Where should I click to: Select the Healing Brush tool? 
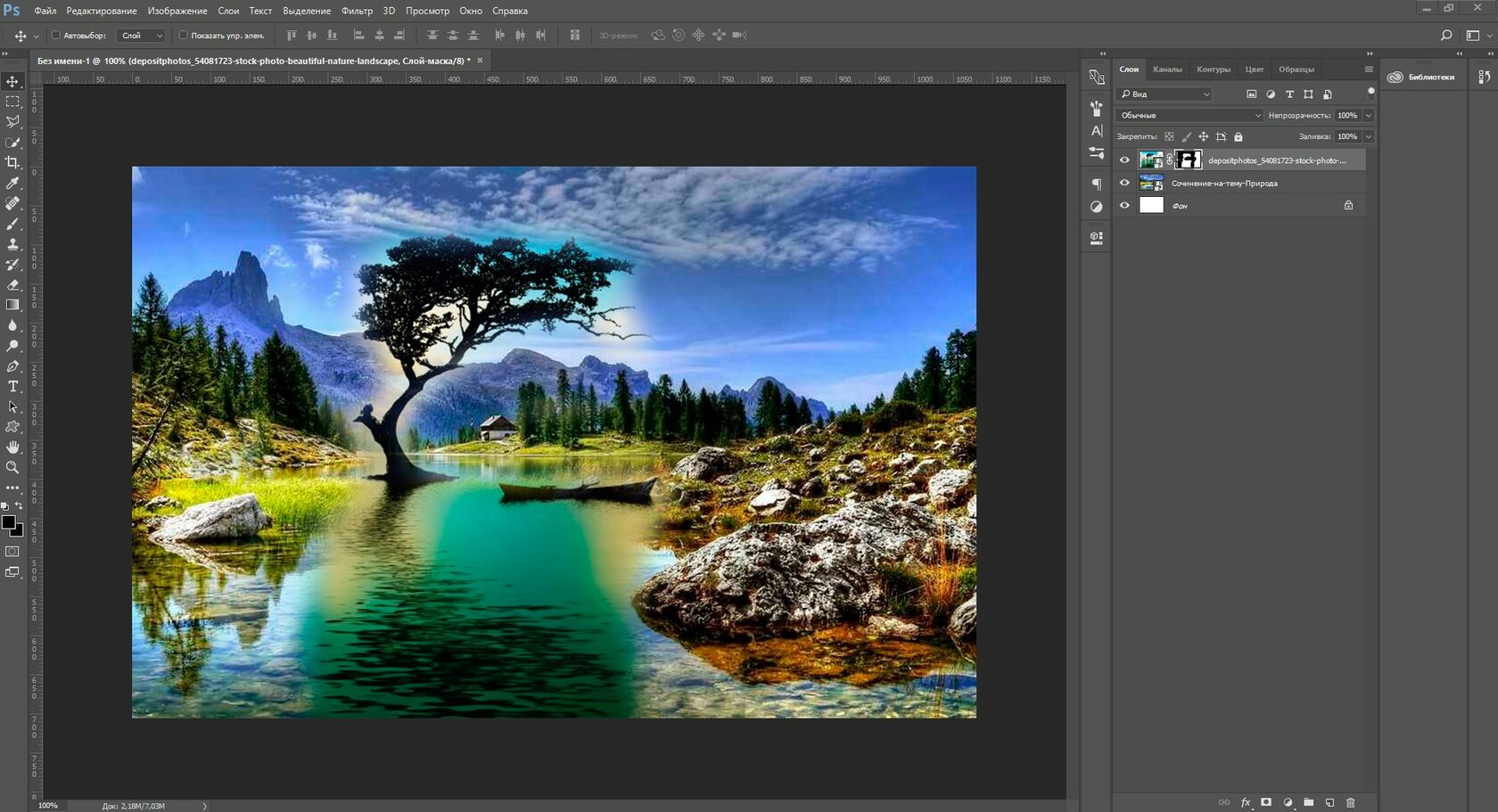coord(12,203)
